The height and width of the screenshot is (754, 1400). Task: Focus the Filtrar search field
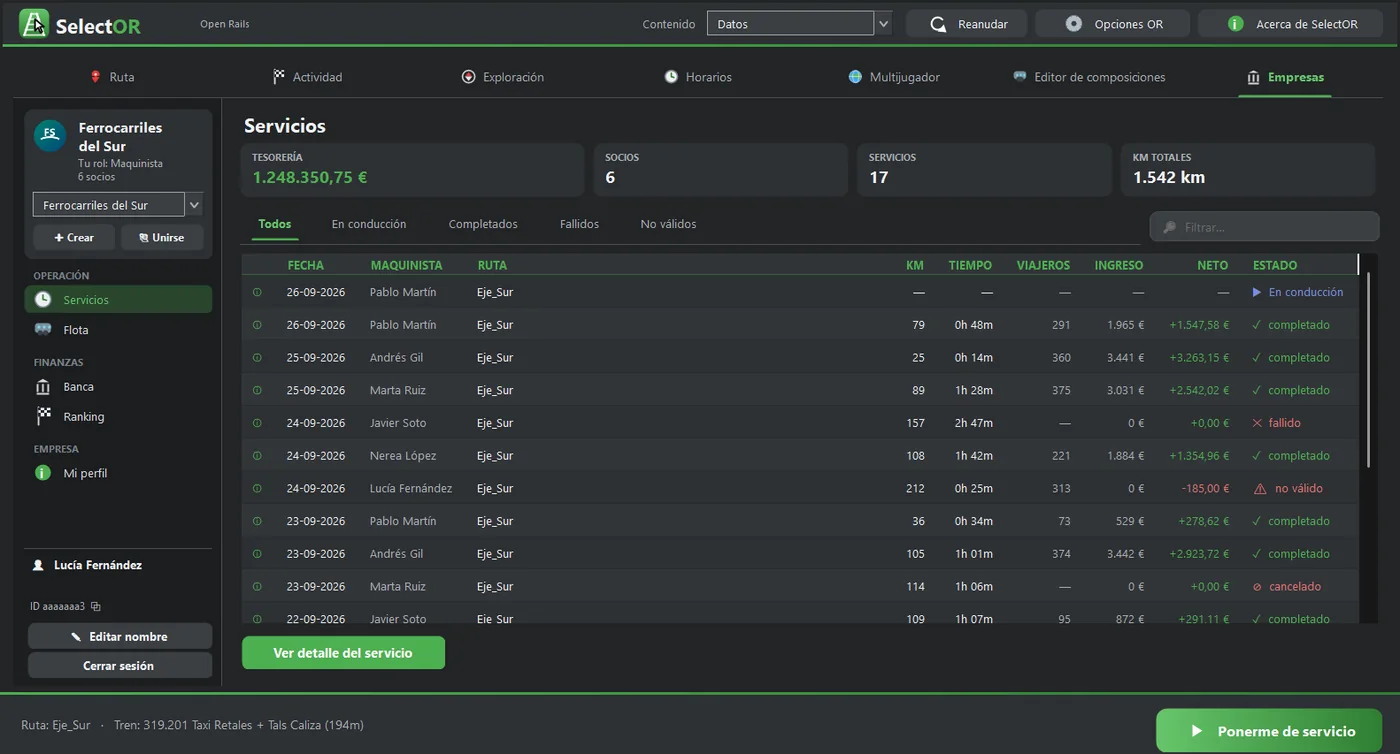(x=1265, y=227)
